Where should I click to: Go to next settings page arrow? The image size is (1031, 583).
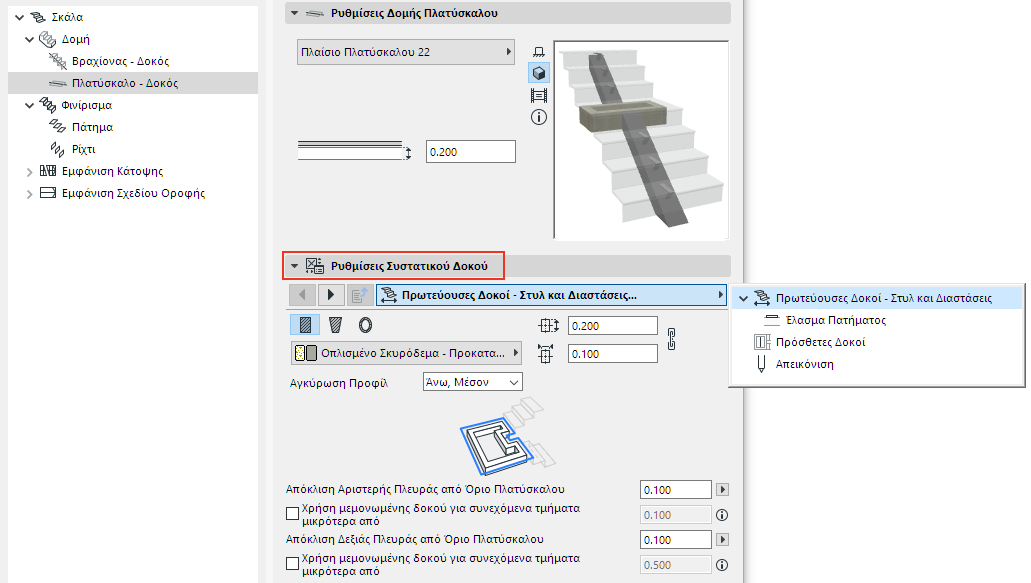click(x=331, y=295)
